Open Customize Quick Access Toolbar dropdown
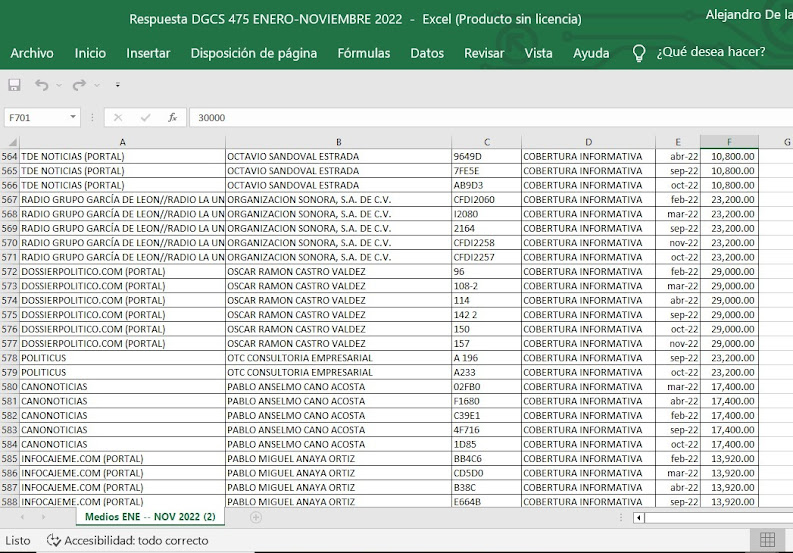The image size is (793, 553). (x=117, y=85)
